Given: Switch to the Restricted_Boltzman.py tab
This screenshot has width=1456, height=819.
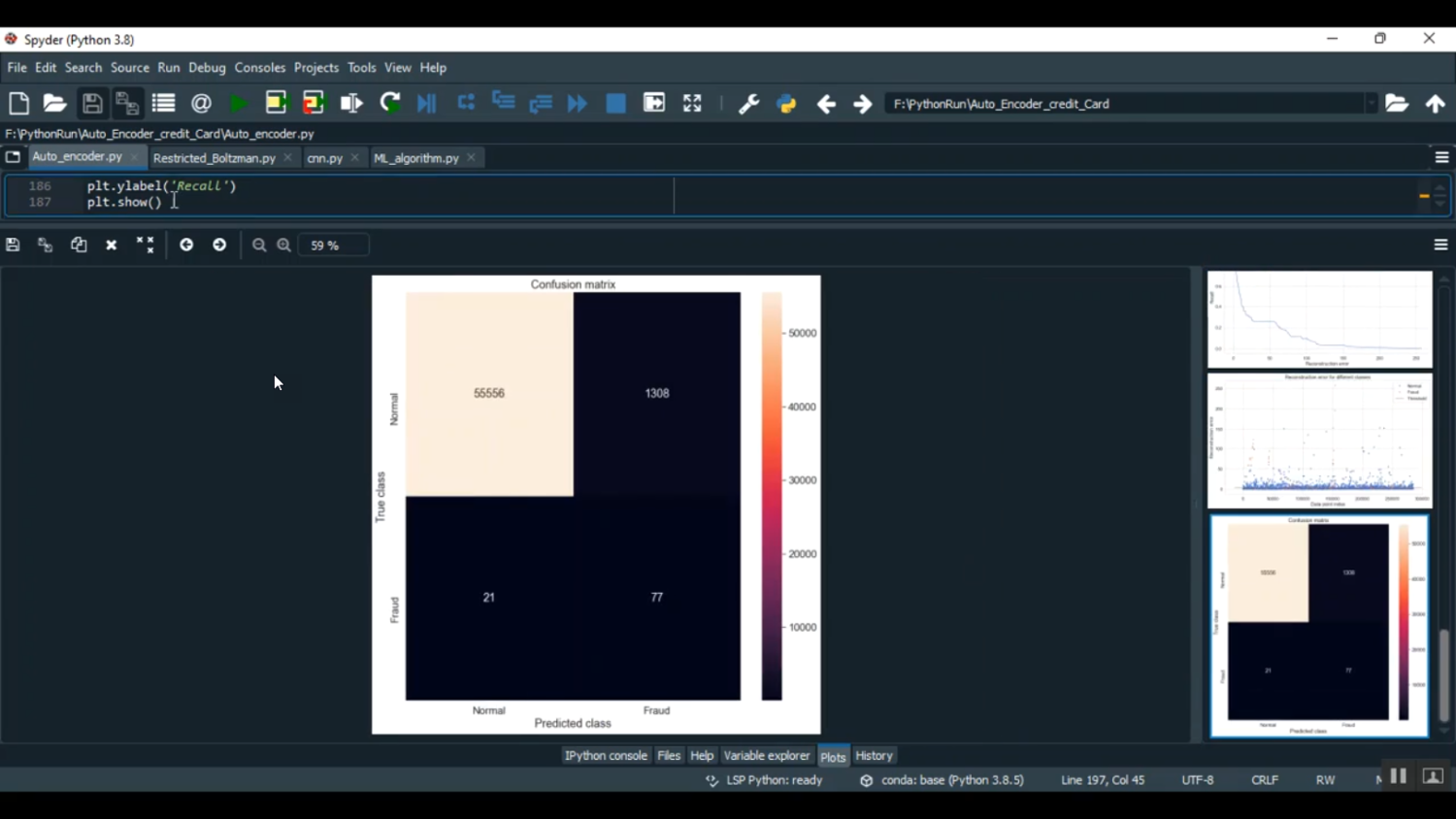Looking at the screenshot, I should (214, 158).
